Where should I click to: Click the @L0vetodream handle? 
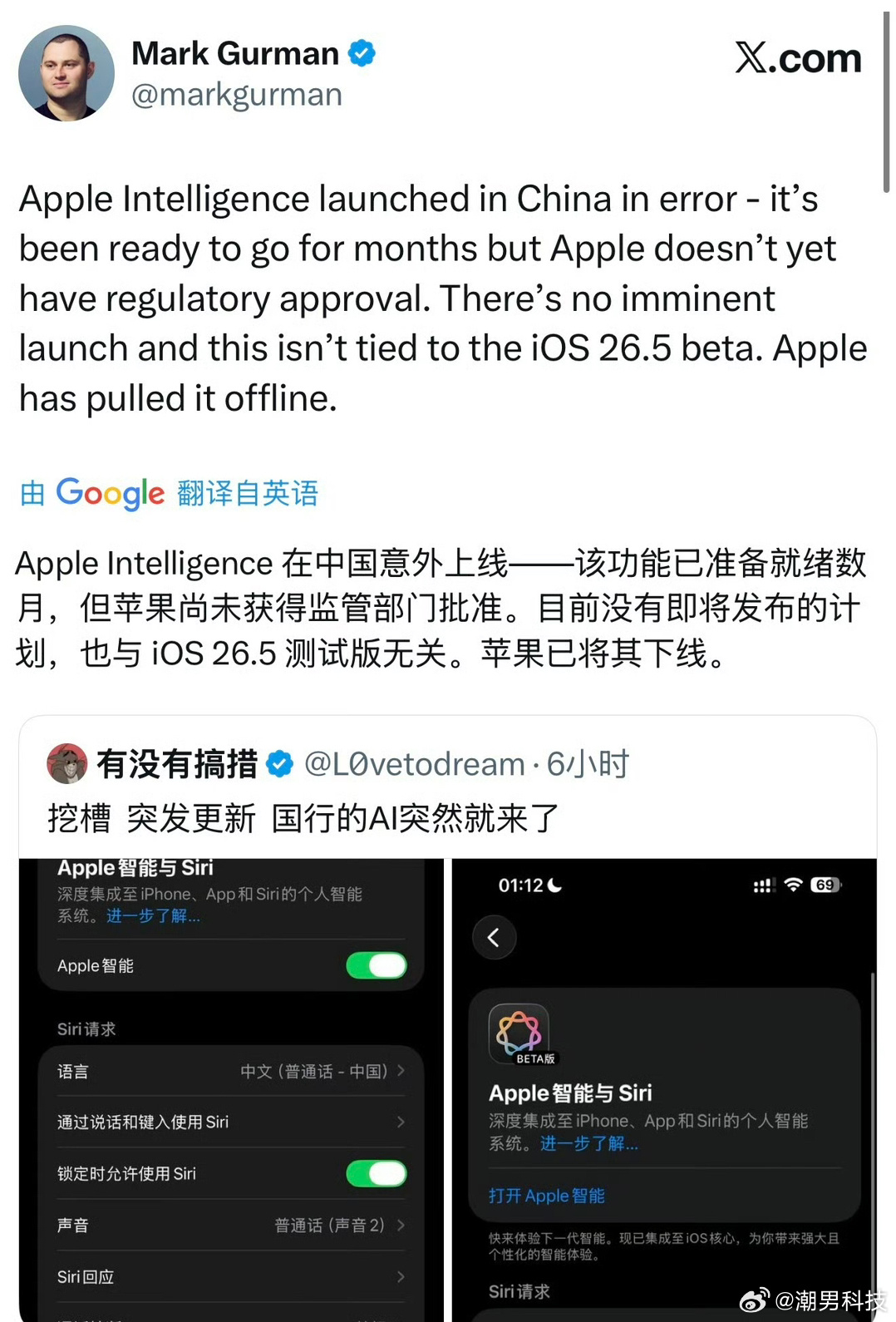pos(415,764)
